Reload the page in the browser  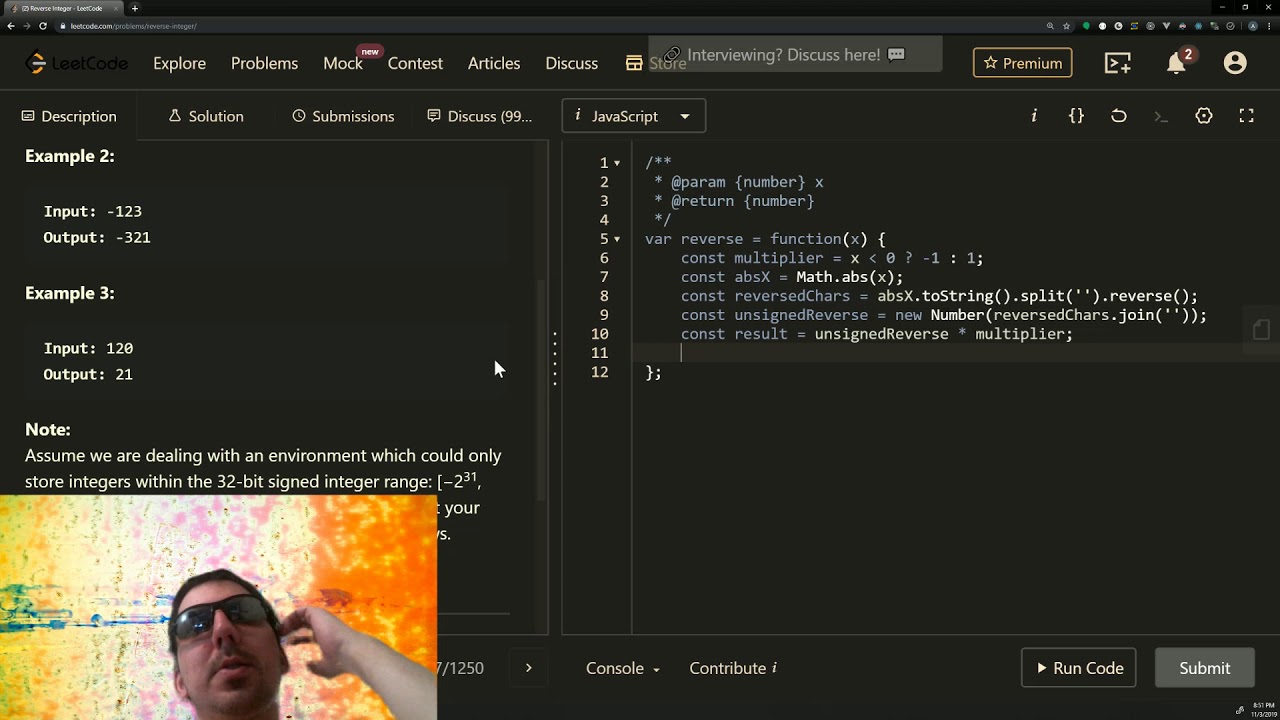[x=43, y=26]
